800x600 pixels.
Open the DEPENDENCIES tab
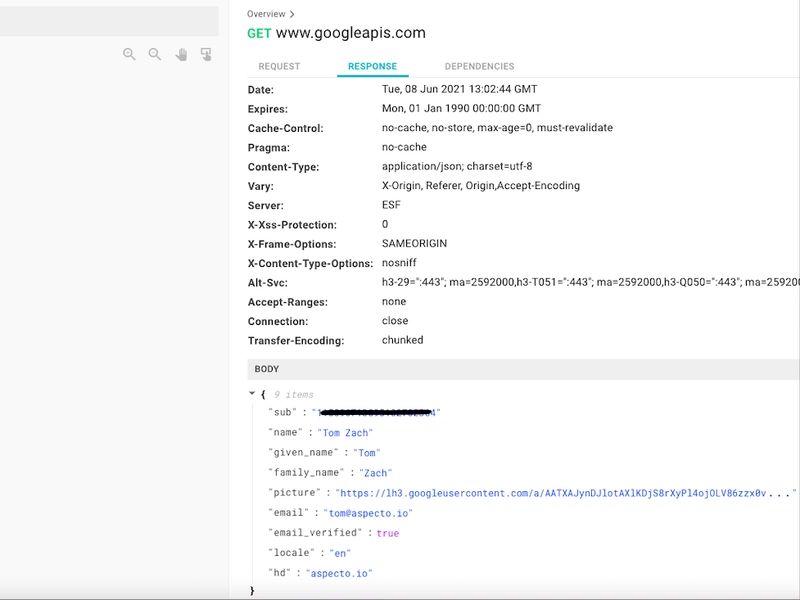480,66
